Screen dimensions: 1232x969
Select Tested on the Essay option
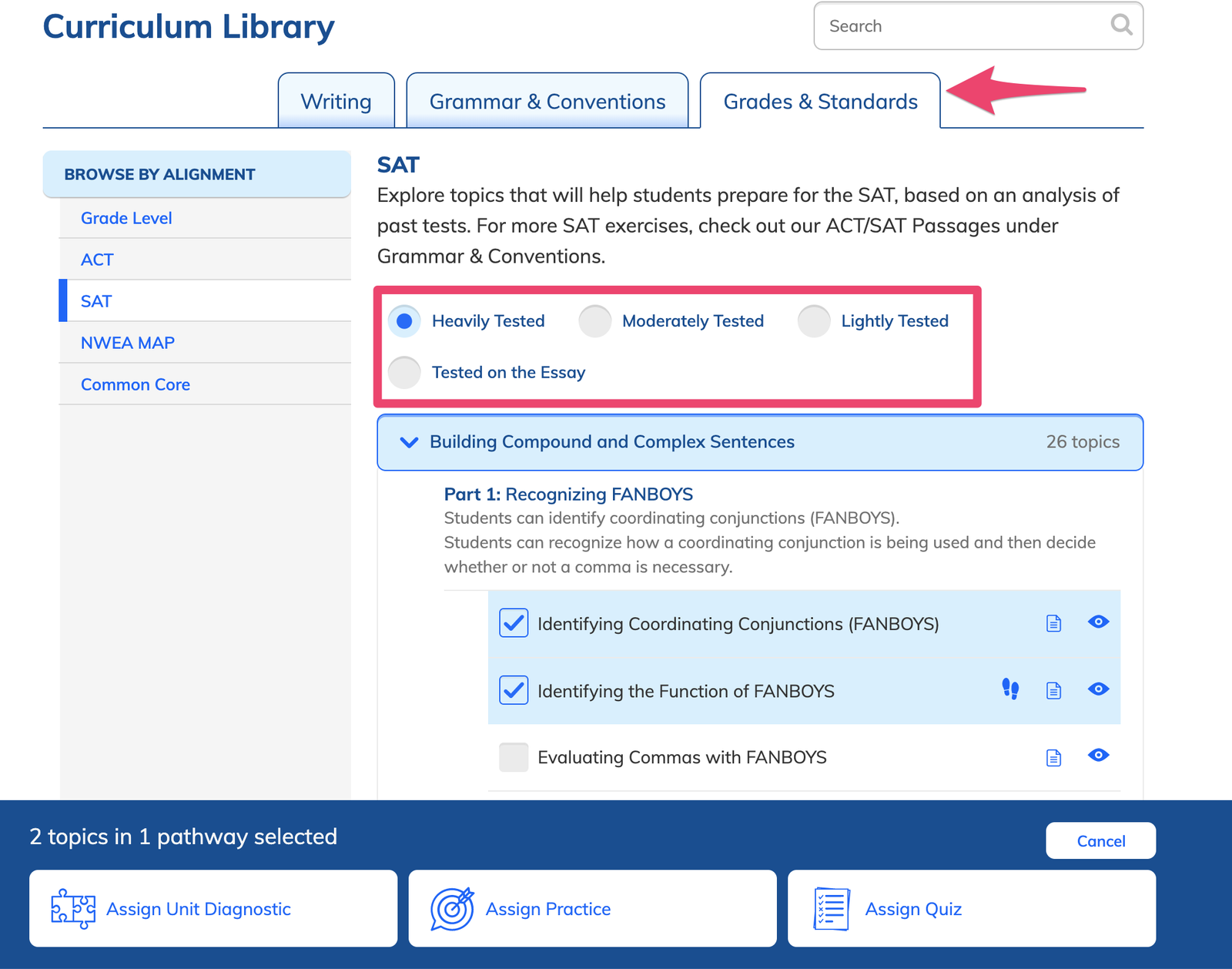tap(404, 373)
